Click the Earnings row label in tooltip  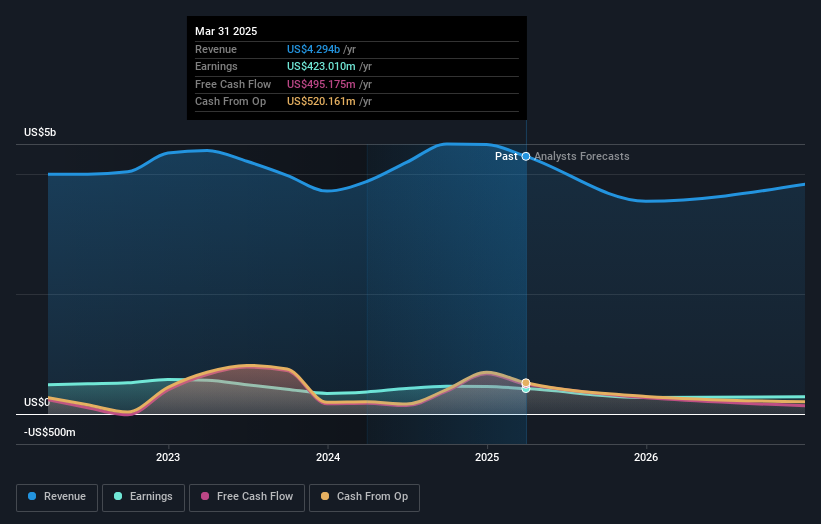[216, 66]
